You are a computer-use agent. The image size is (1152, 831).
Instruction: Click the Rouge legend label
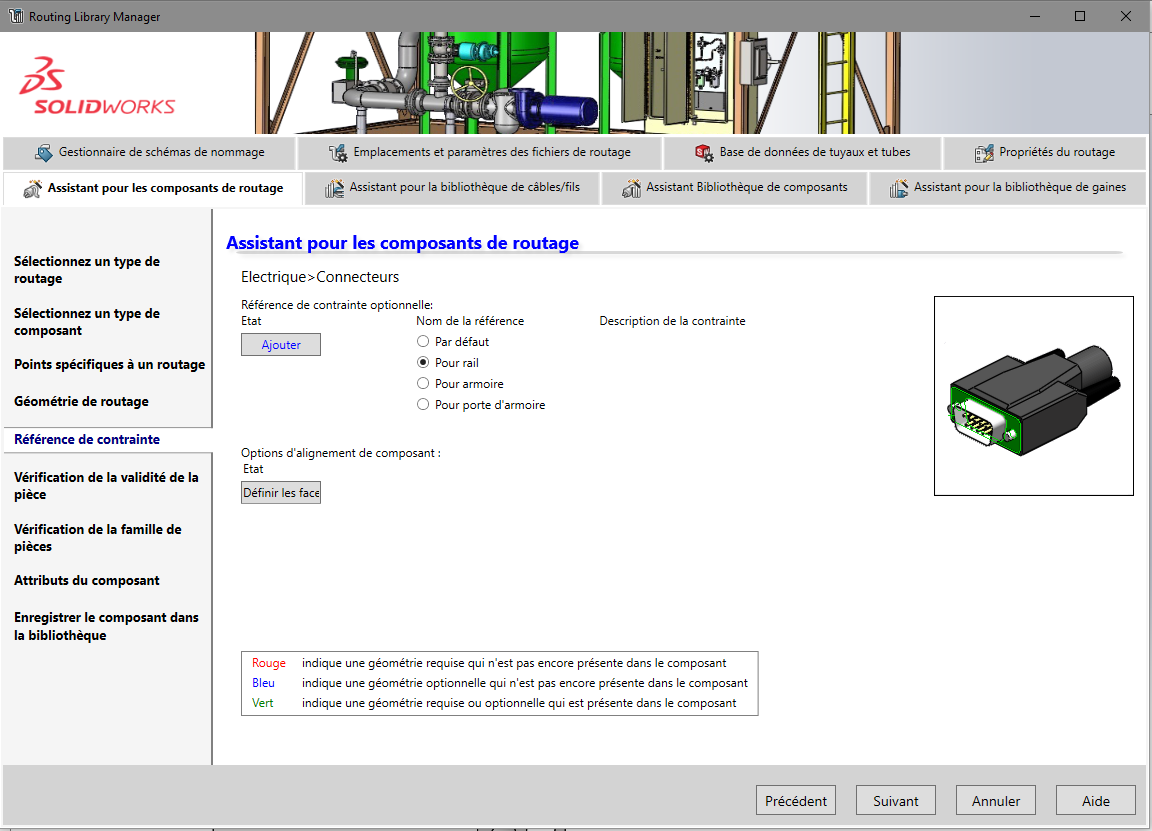pos(269,663)
